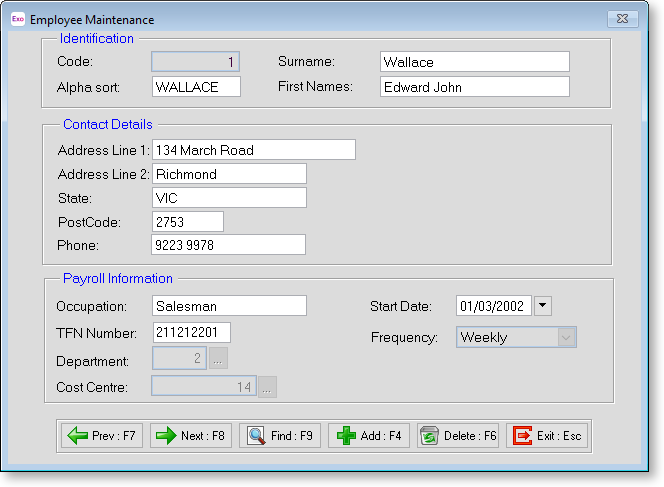The height and width of the screenshot is (487, 664).
Task: Click the Address Line 1 field
Action: tap(253, 150)
